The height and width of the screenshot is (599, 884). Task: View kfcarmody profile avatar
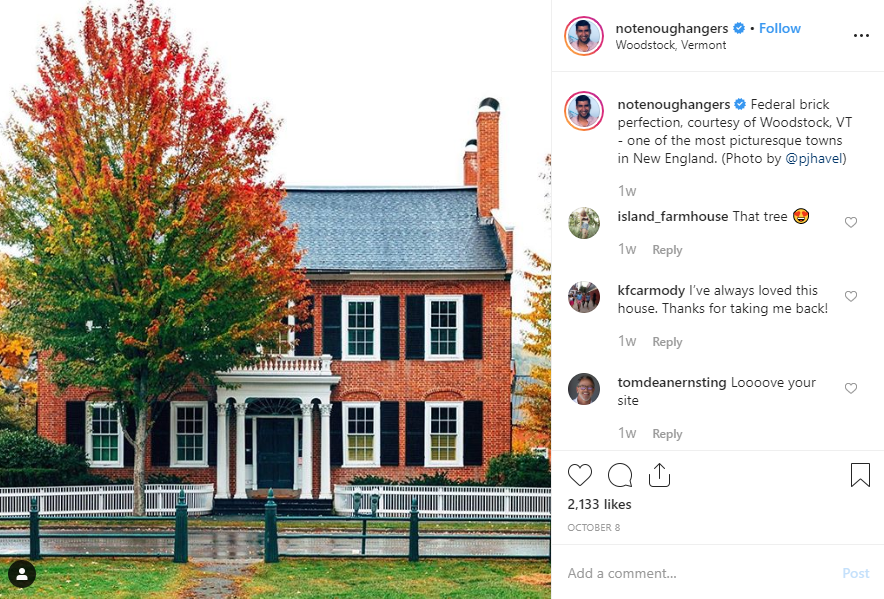click(x=584, y=297)
